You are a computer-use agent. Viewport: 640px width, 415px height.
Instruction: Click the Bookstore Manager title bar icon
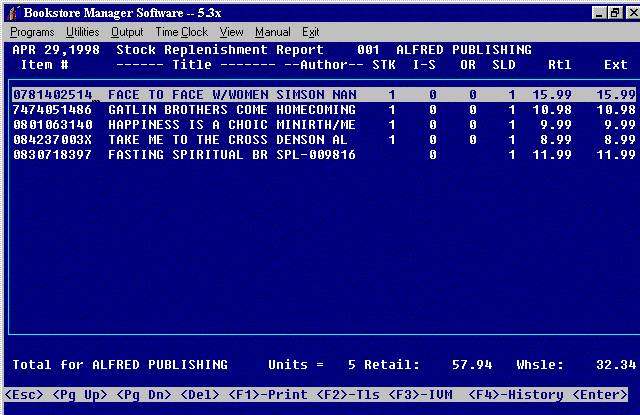[x=13, y=13]
